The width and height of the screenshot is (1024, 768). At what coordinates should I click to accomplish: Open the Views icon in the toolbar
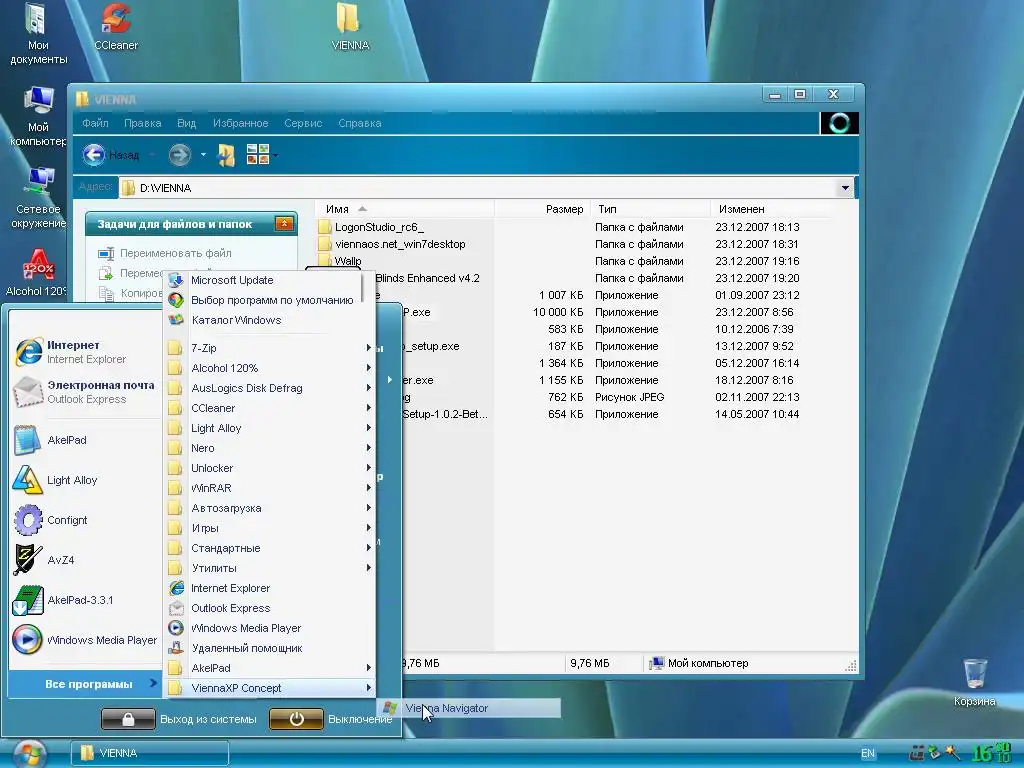coord(258,154)
